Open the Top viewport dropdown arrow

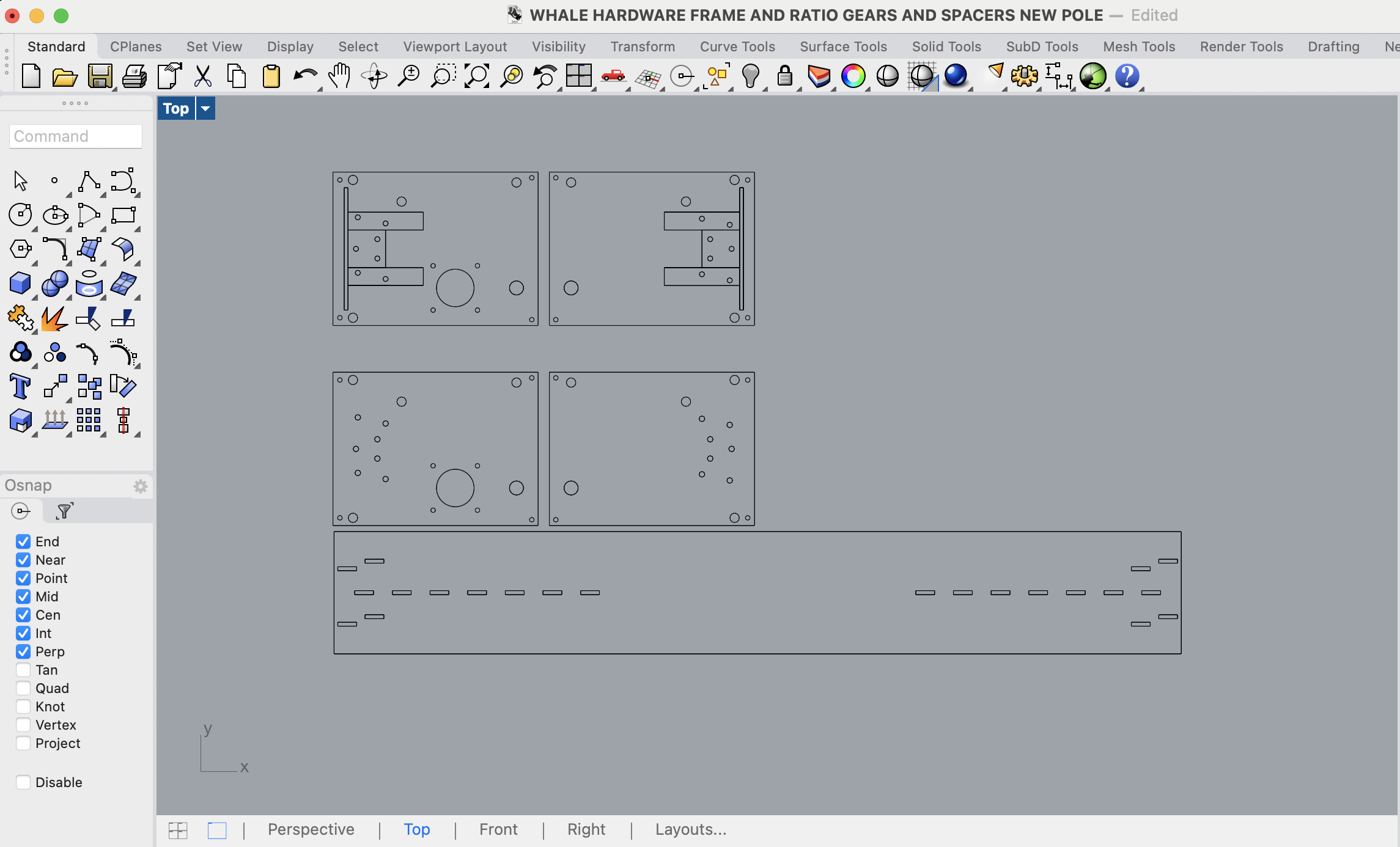205,109
